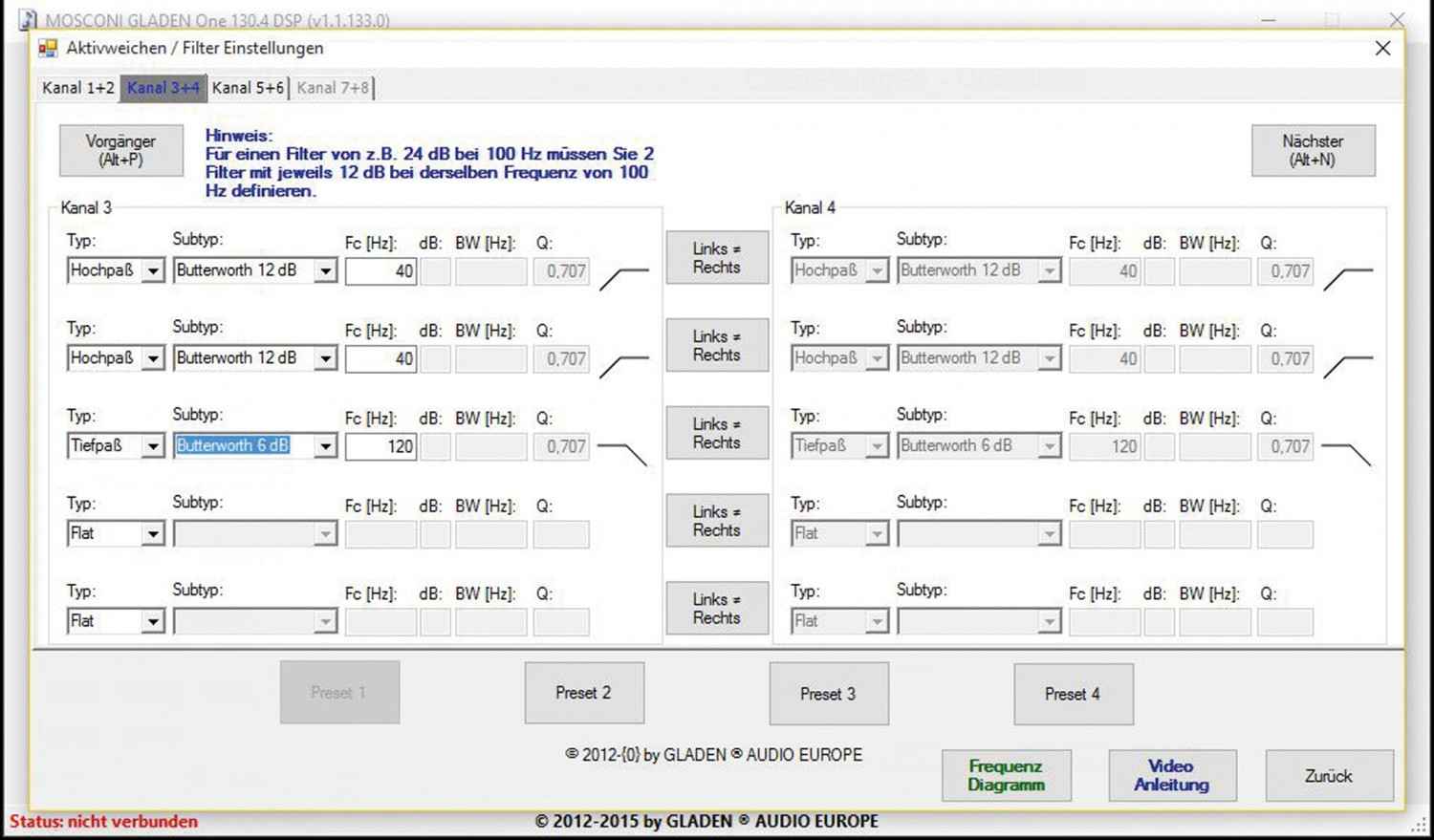
Task: Click the Zurück button
Action: pos(1330,776)
